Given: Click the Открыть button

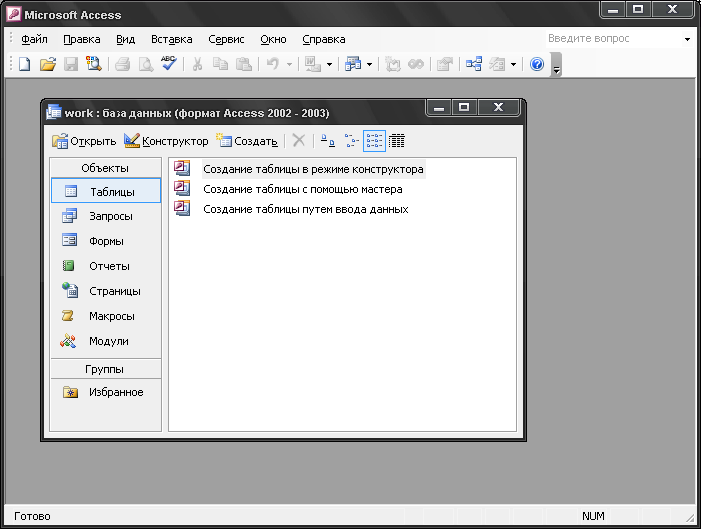Looking at the screenshot, I should click(84, 141).
